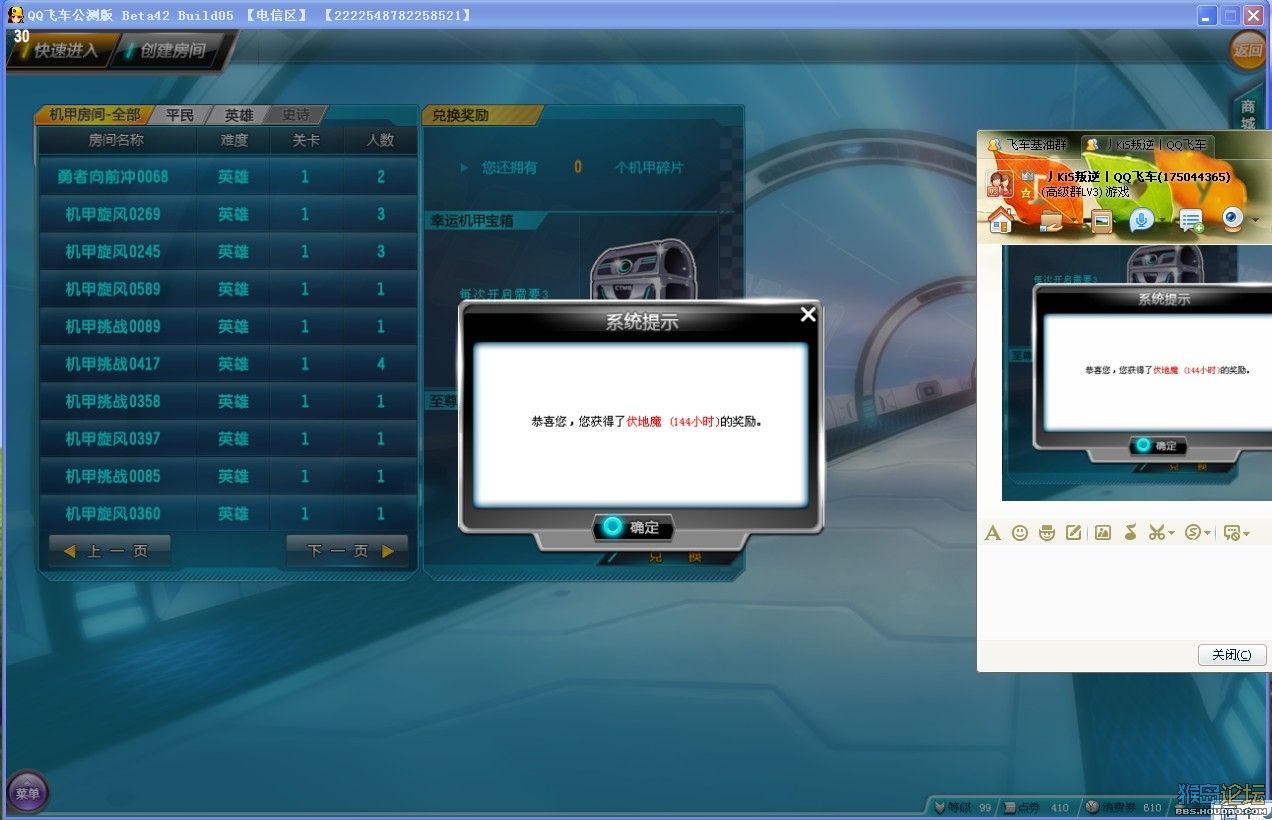
Task: Switch to the 史诗 difficulty tab
Action: [x=296, y=115]
